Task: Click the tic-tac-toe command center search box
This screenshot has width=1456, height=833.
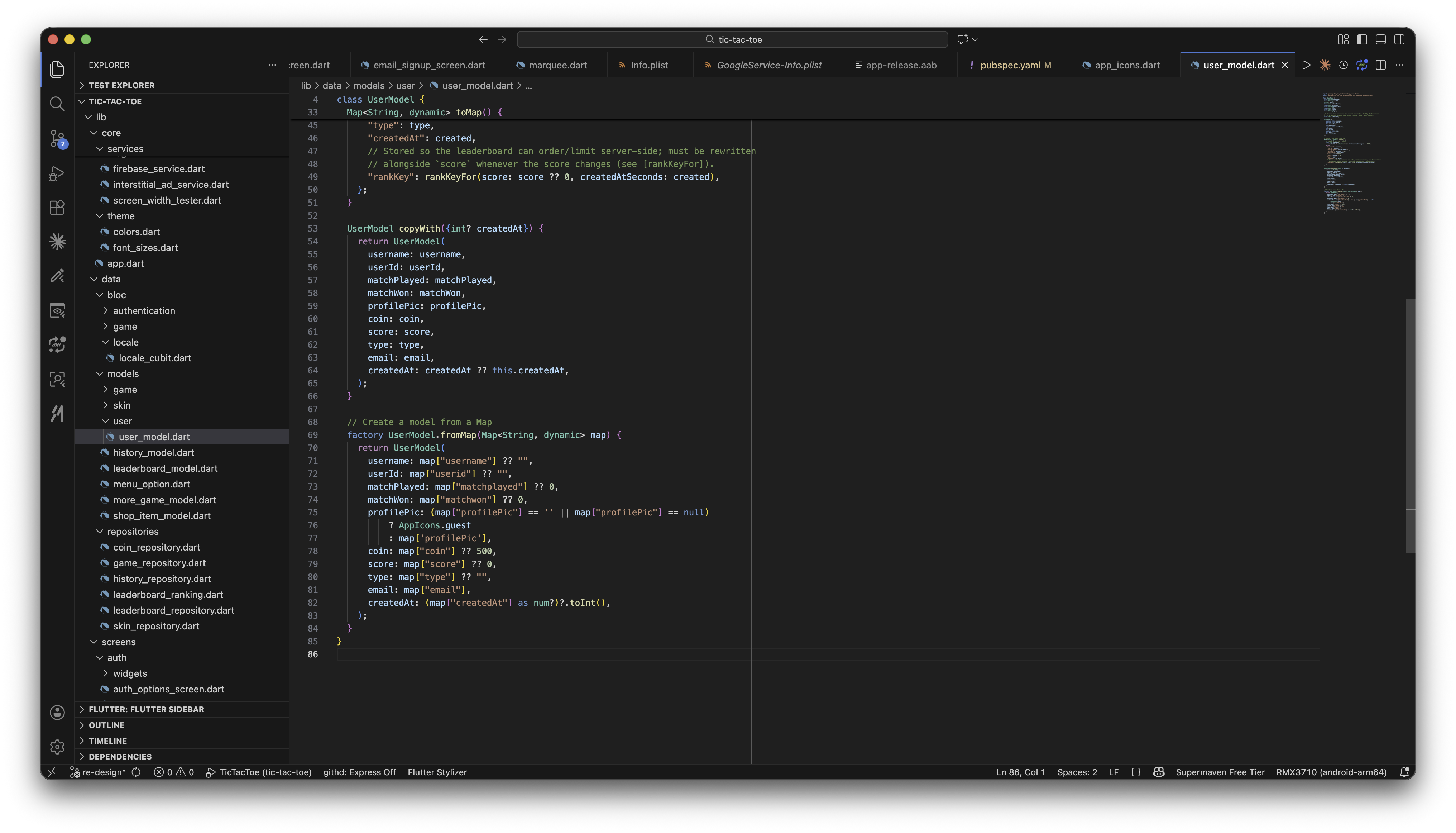Action: (x=732, y=39)
